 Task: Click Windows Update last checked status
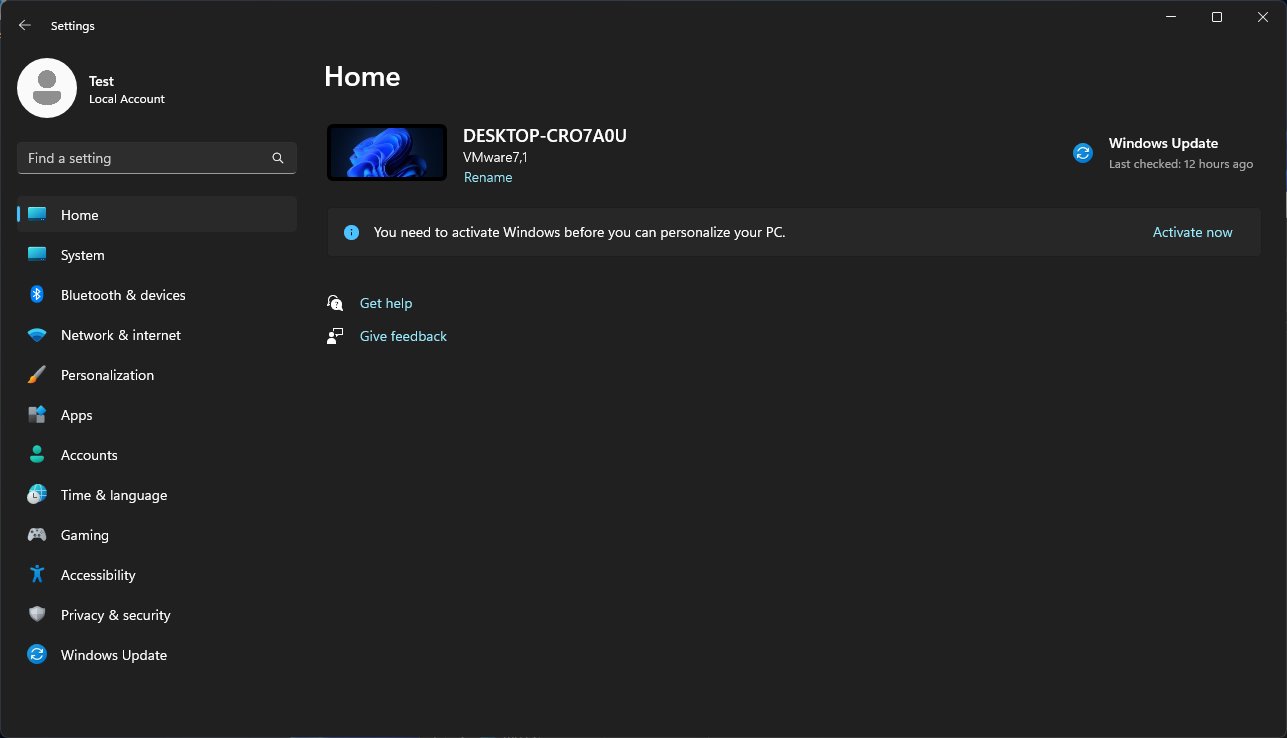(1180, 164)
